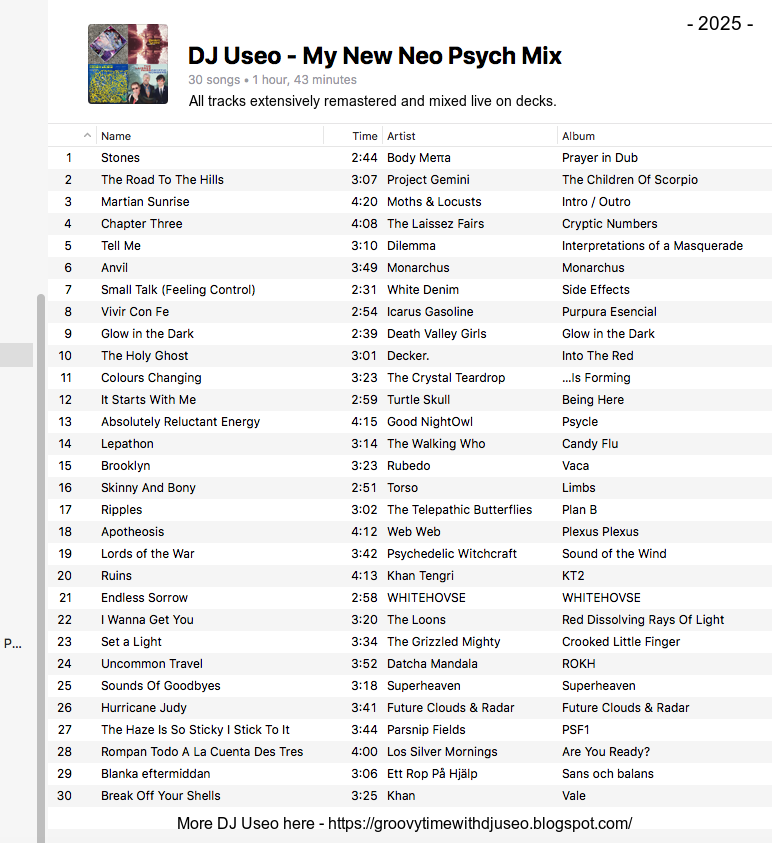772x843 pixels.
Task: Open the playlist album artwork collage
Action: pyautogui.click(x=128, y=64)
